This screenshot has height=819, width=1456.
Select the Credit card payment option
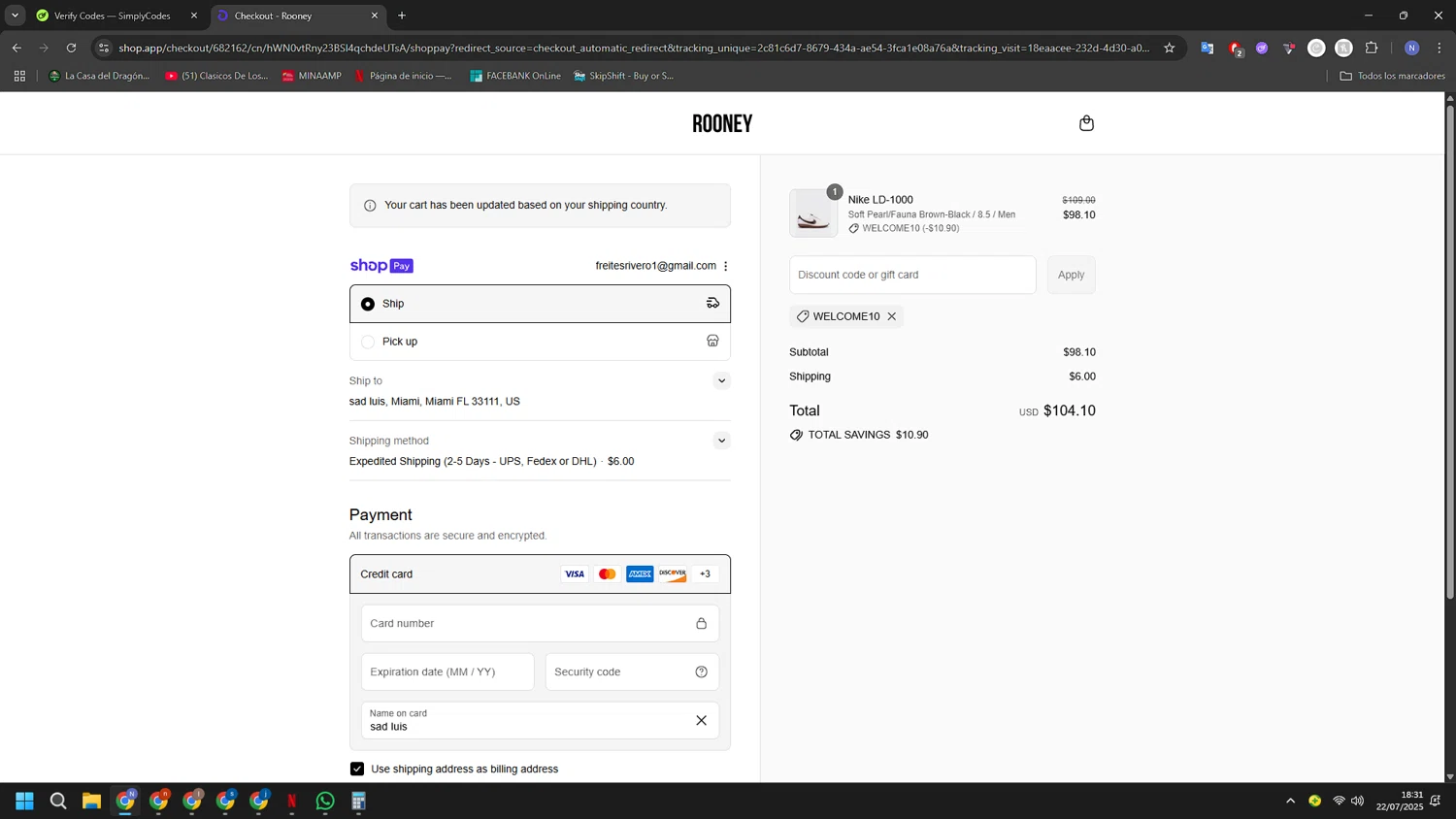(x=540, y=574)
